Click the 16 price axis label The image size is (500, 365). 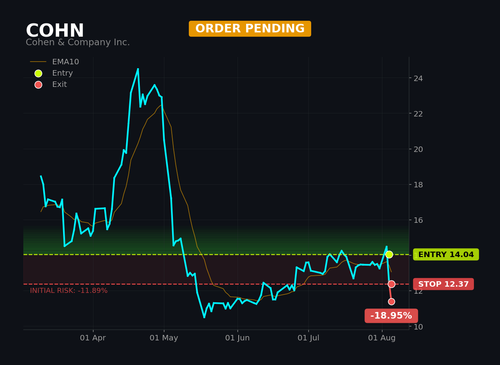click(x=418, y=220)
